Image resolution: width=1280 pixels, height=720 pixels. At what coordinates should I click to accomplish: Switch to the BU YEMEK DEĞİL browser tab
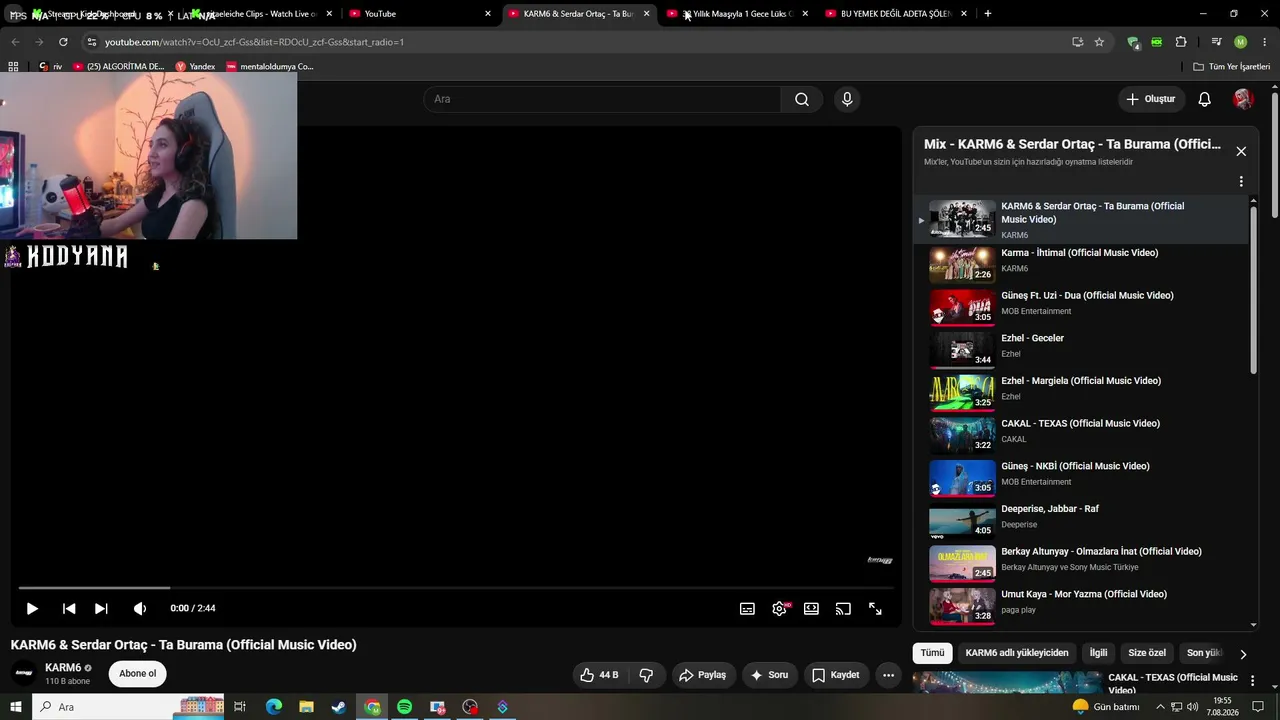[x=897, y=14]
